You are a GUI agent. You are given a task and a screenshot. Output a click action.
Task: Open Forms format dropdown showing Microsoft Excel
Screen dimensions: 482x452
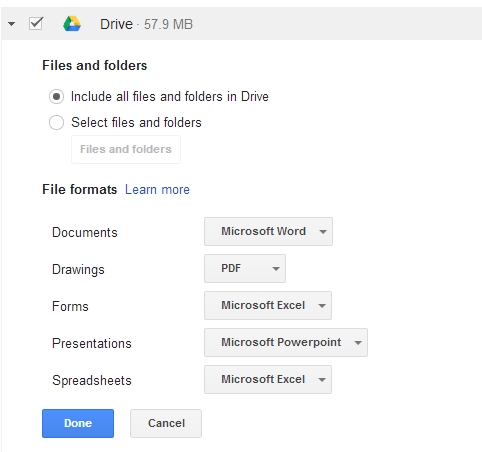(268, 306)
